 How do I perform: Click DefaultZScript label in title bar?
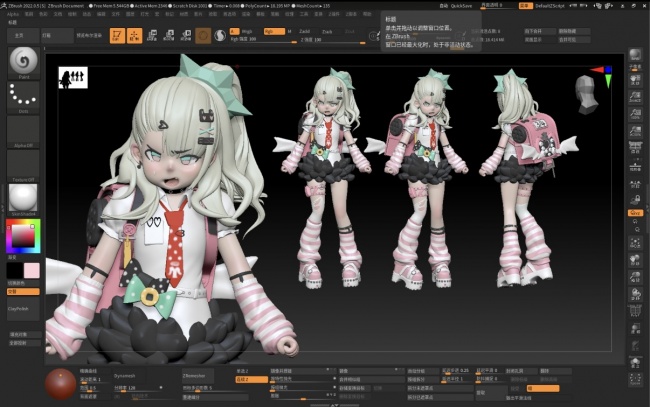point(550,6)
